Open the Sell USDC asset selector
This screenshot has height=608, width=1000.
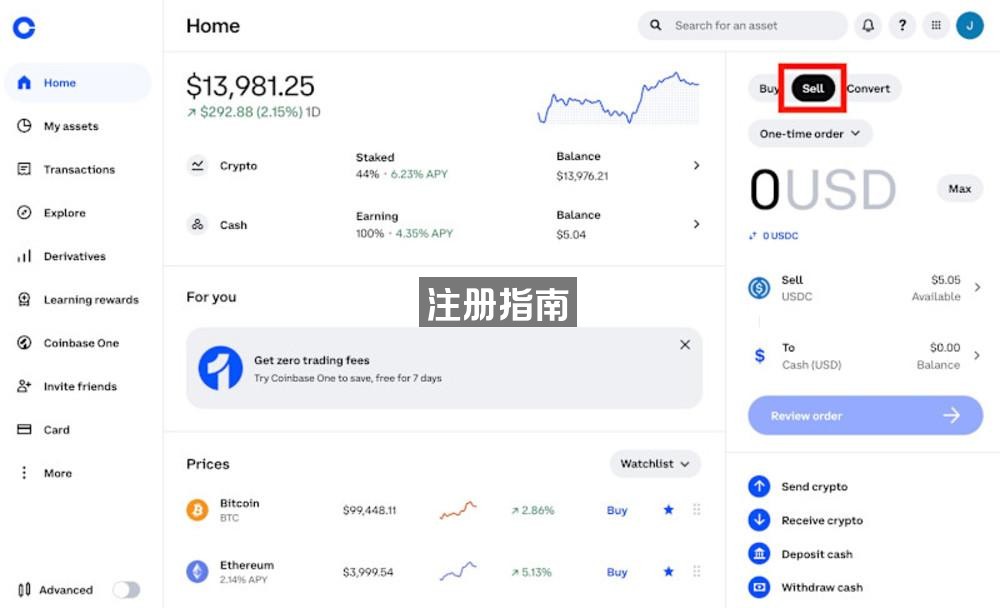click(x=865, y=288)
